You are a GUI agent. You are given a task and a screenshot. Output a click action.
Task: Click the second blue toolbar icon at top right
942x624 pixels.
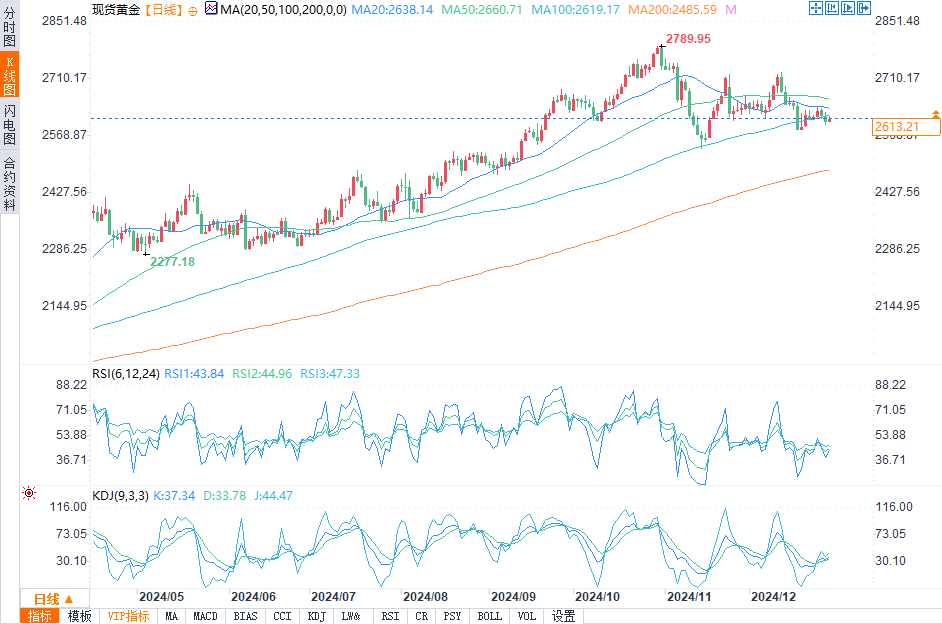point(831,8)
